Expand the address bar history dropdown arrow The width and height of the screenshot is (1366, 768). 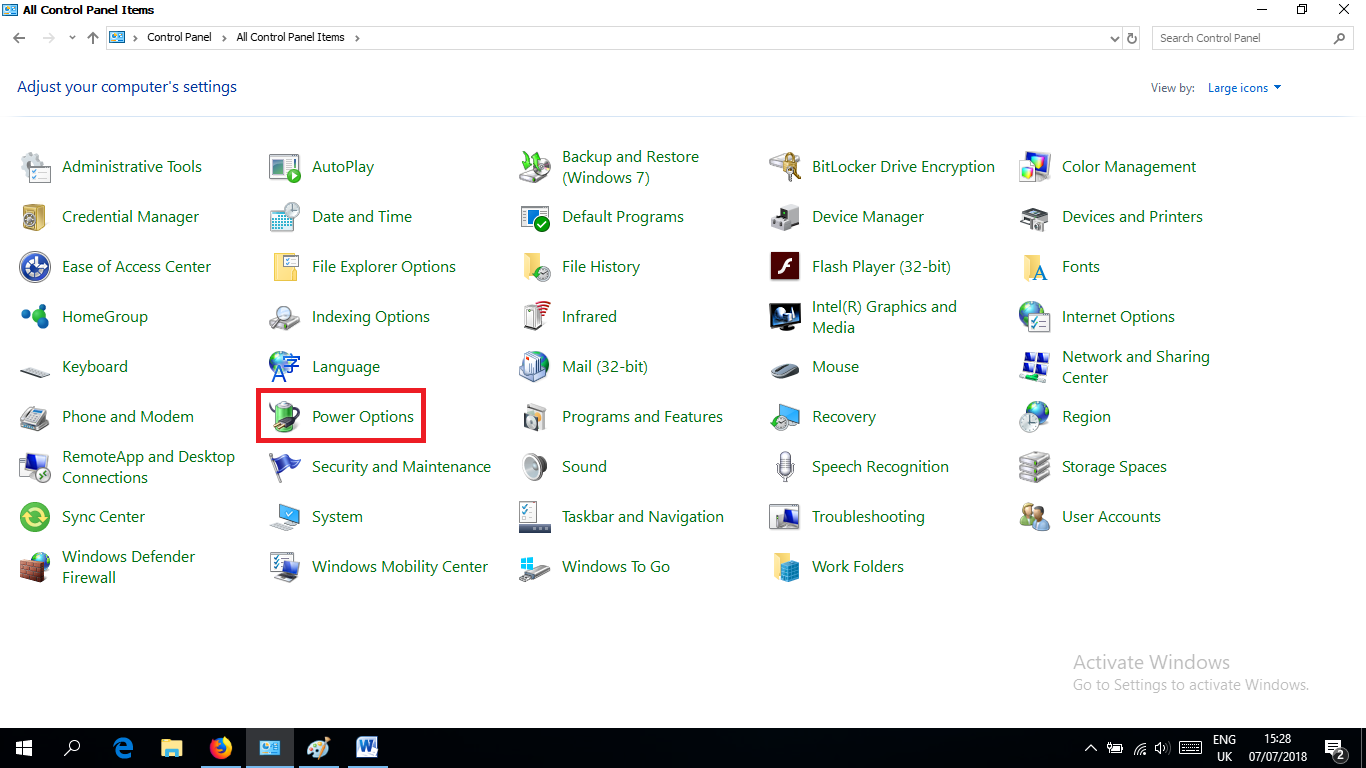[x=1115, y=38]
